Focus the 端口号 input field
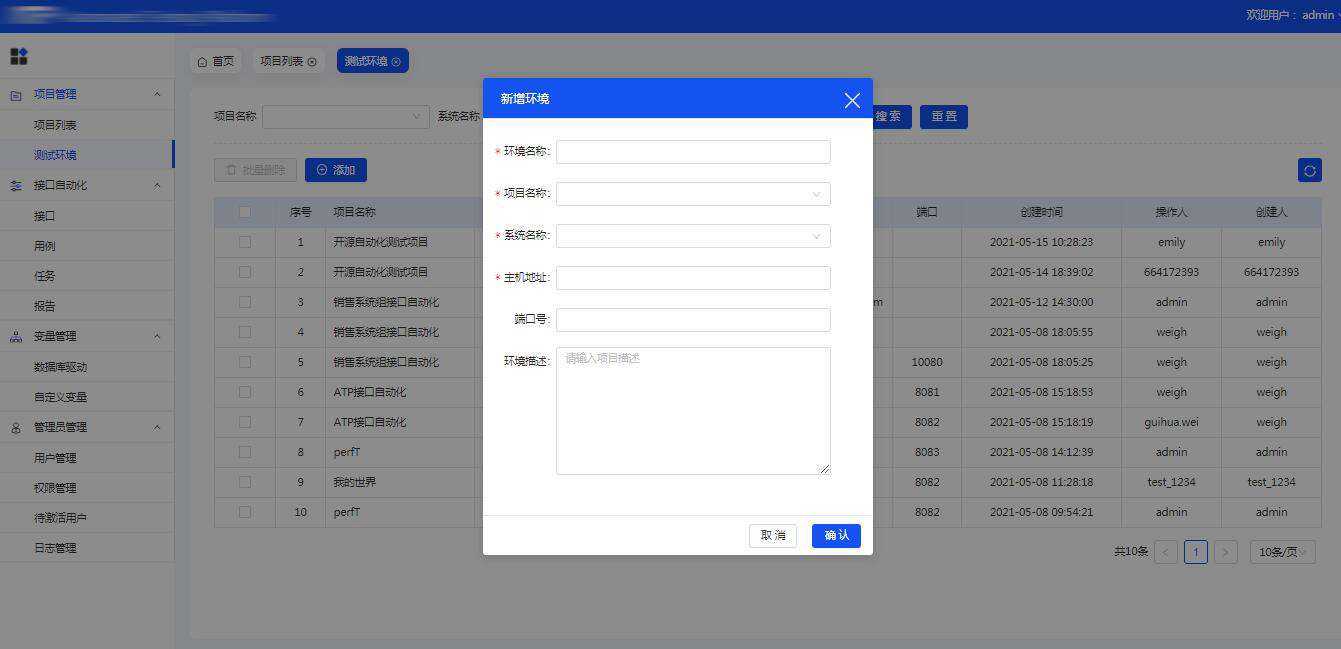The height and width of the screenshot is (649, 1341). (693, 320)
